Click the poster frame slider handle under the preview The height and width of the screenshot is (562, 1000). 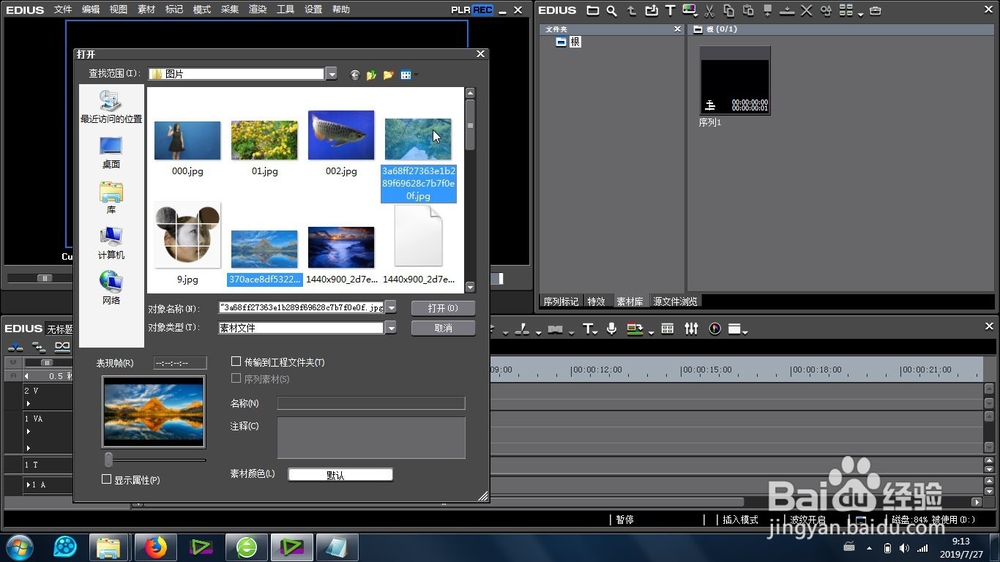point(108,459)
